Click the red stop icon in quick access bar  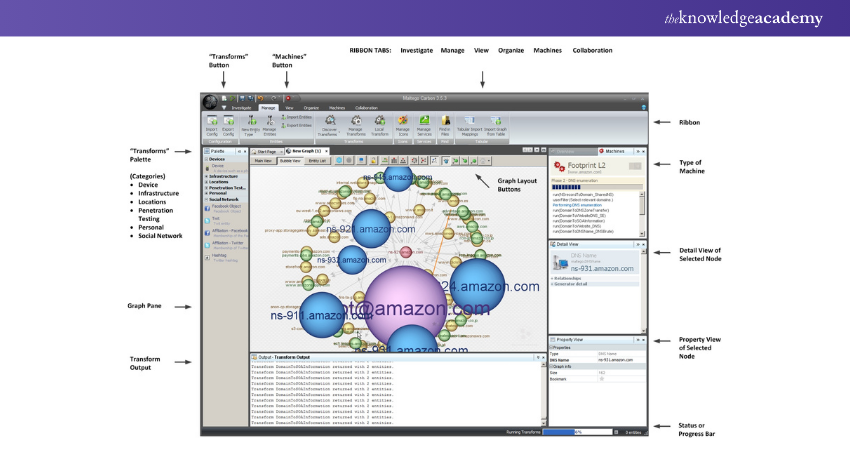(288, 99)
